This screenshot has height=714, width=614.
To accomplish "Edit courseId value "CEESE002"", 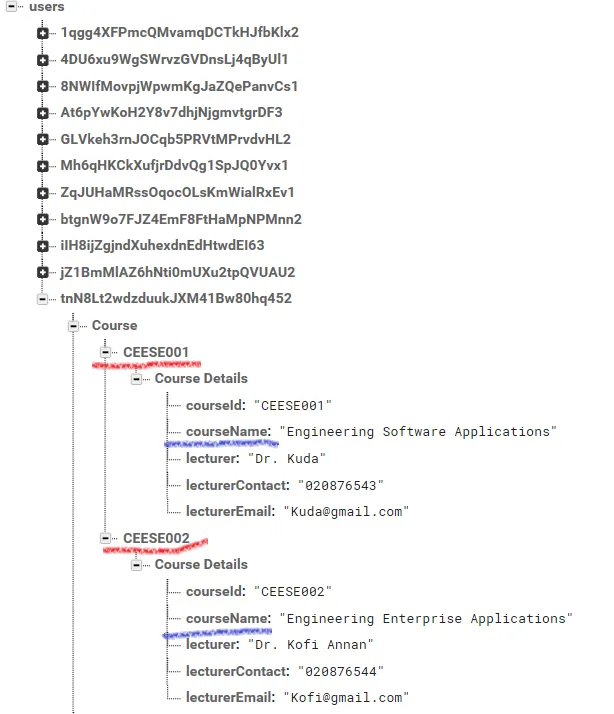I will coord(292,592).
